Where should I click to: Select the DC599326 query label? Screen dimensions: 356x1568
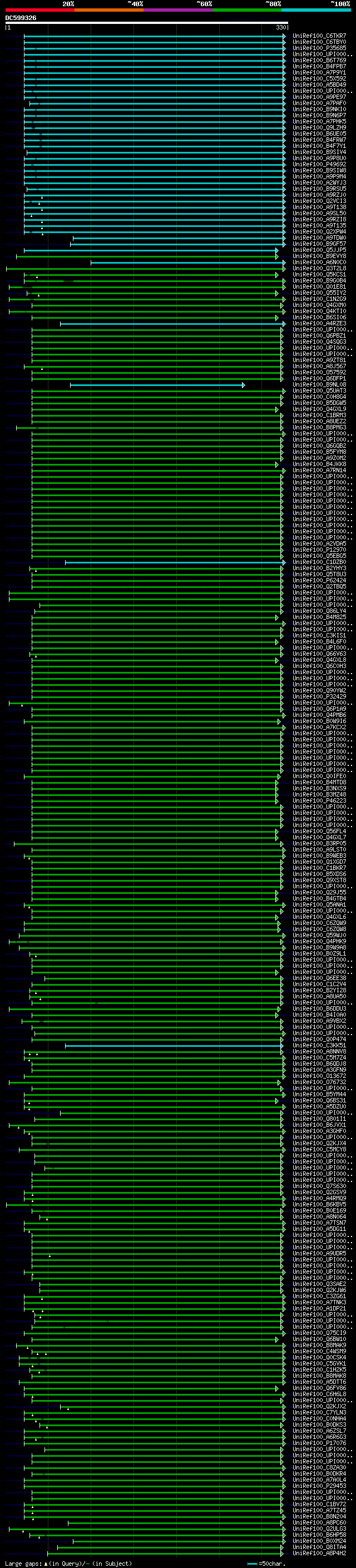click(x=21, y=18)
